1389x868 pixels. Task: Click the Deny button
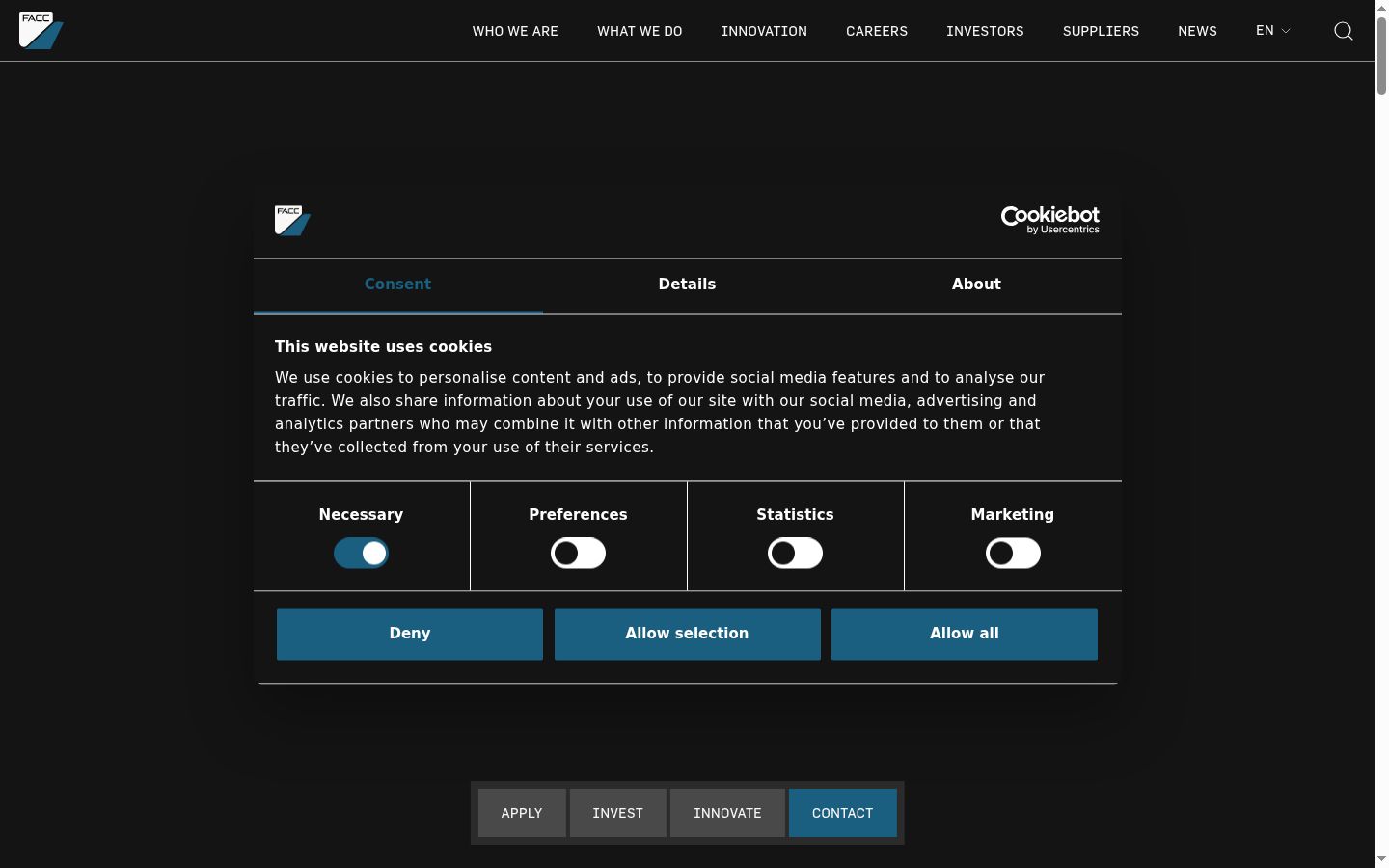click(410, 634)
